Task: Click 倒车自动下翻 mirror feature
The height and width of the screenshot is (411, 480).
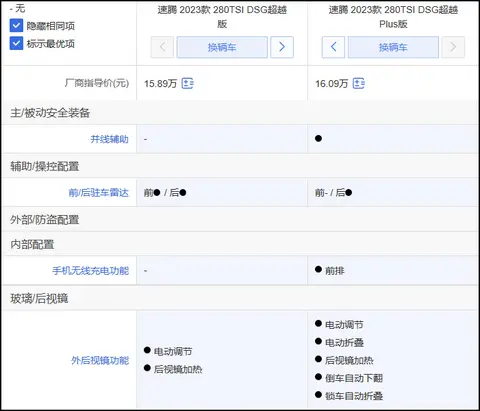Action: tap(354, 378)
